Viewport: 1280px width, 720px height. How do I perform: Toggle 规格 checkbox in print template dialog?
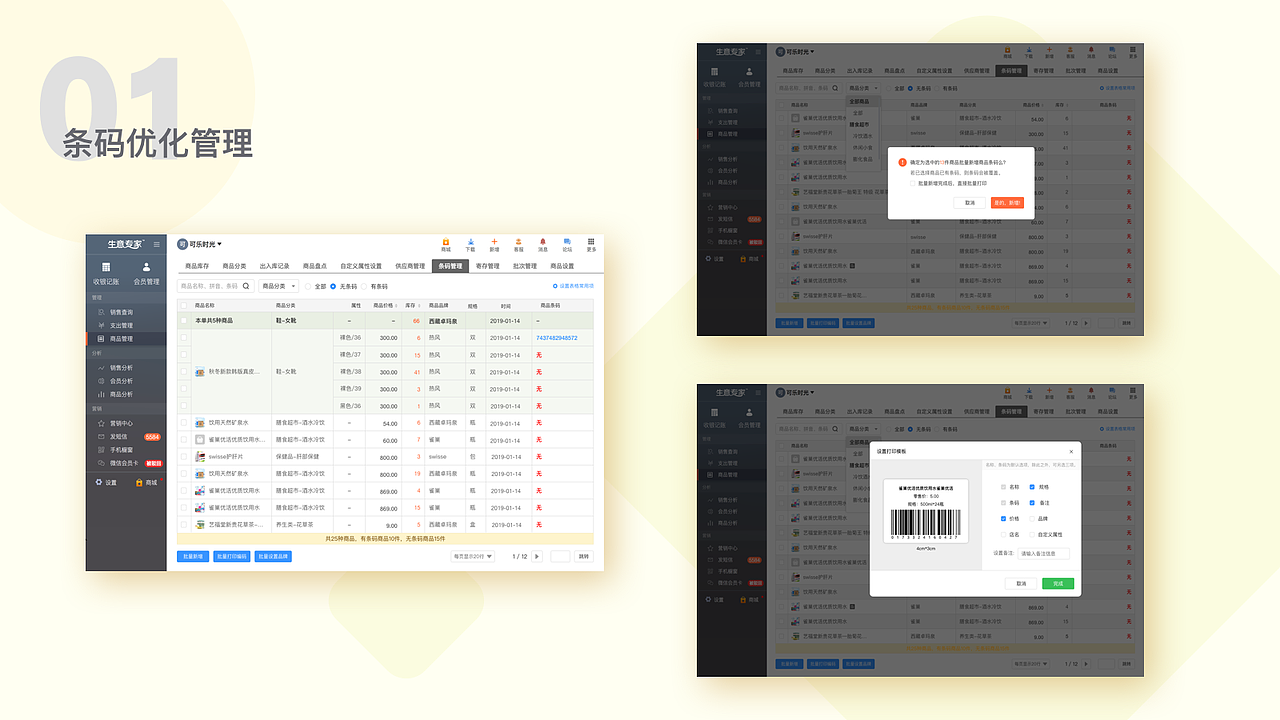pos(1032,487)
